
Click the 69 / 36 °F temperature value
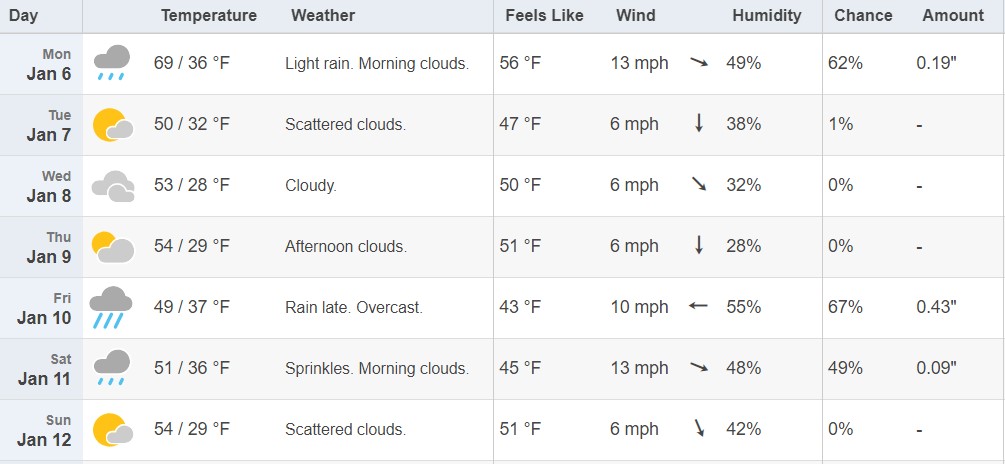(x=192, y=63)
